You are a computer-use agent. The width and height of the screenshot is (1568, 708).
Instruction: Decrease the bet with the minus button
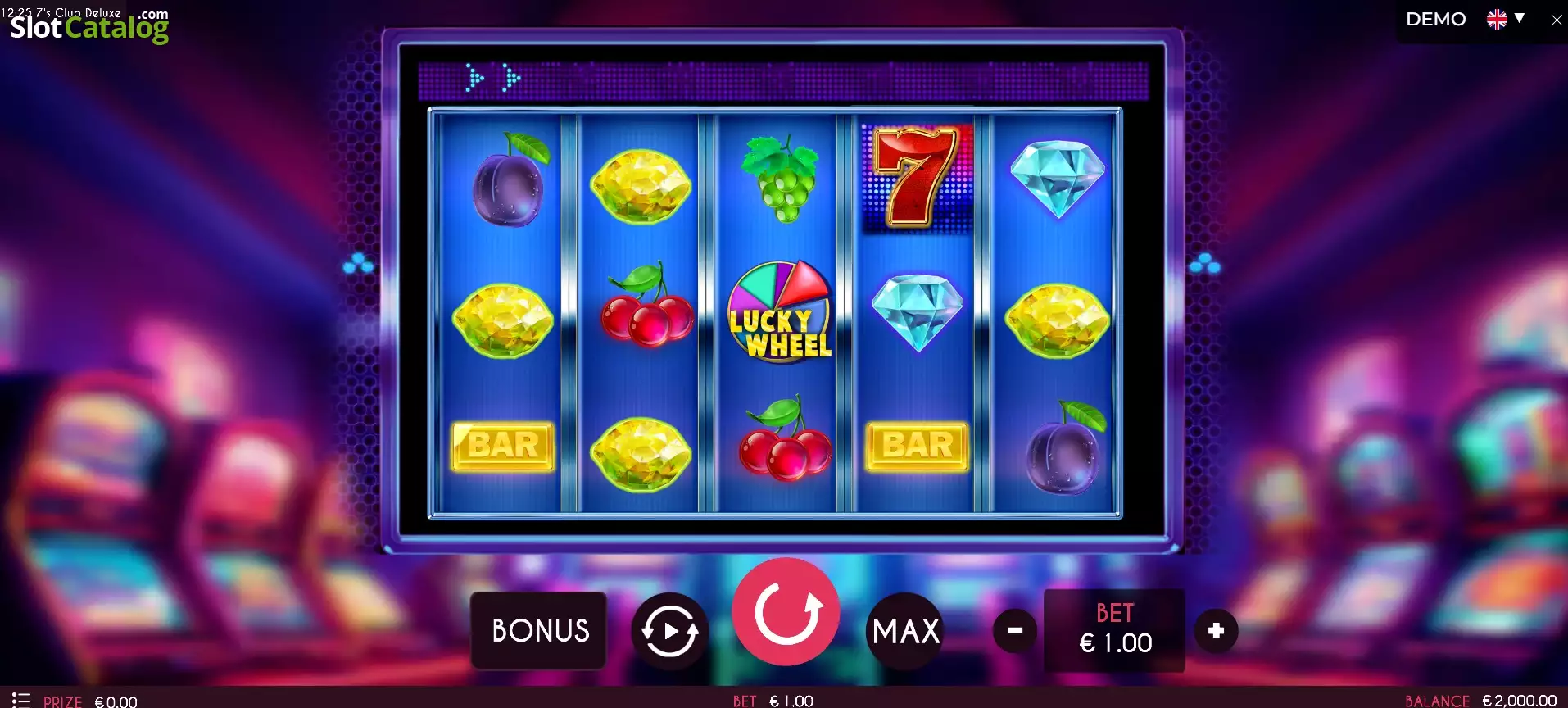click(x=1014, y=631)
